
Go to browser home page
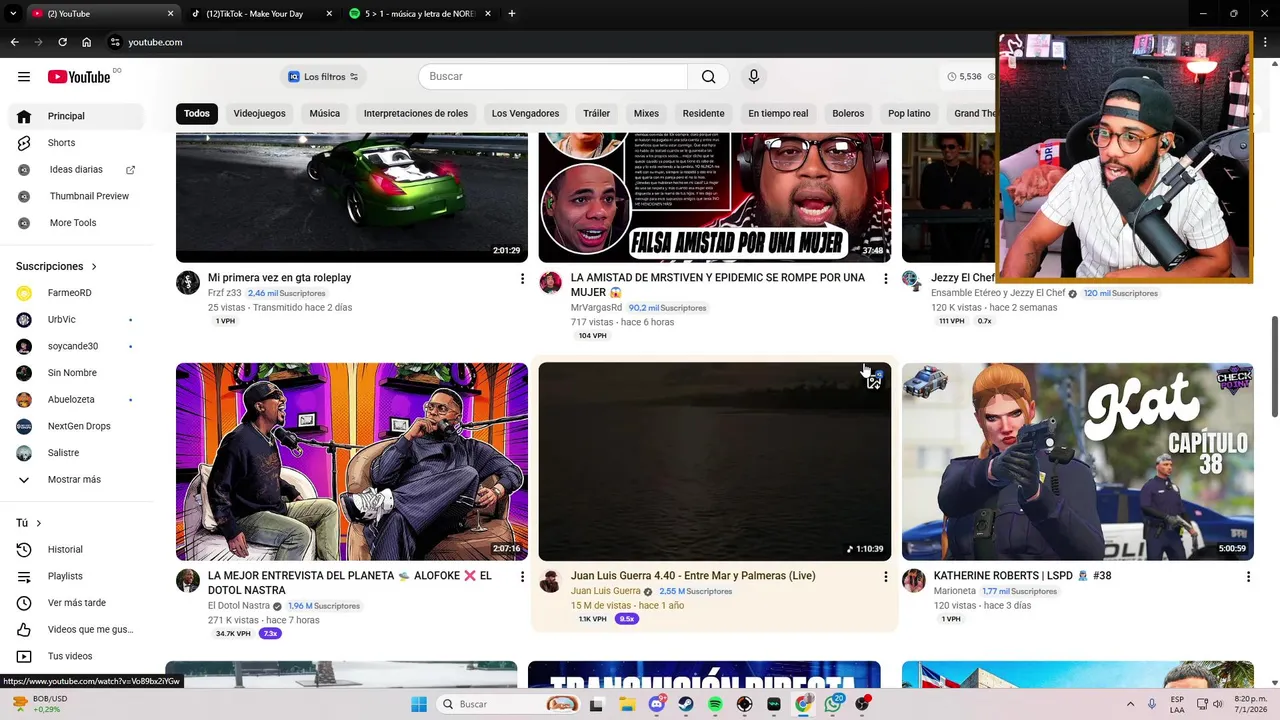coord(87,42)
